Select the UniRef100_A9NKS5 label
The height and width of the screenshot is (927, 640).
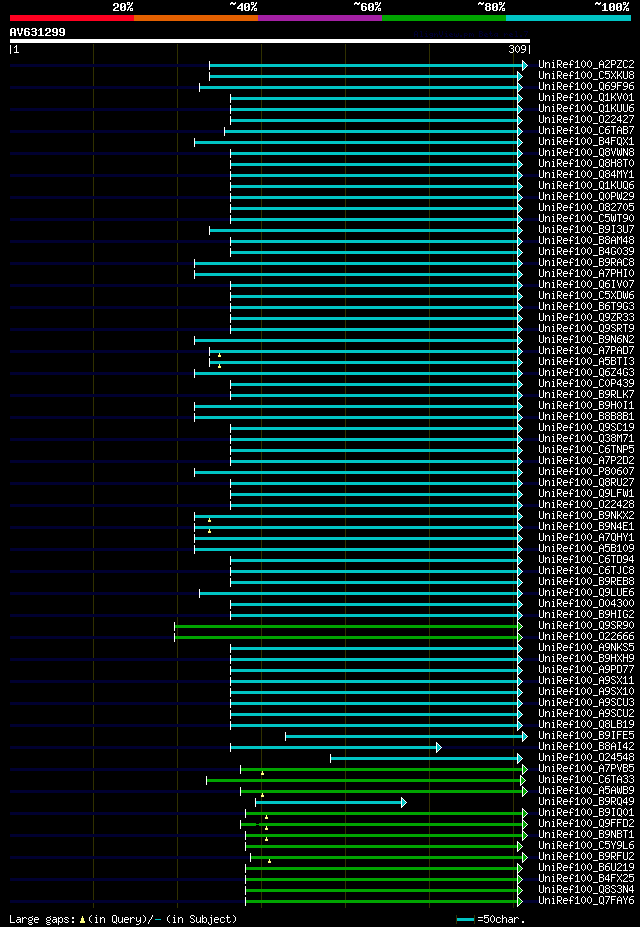[x=586, y=647]
